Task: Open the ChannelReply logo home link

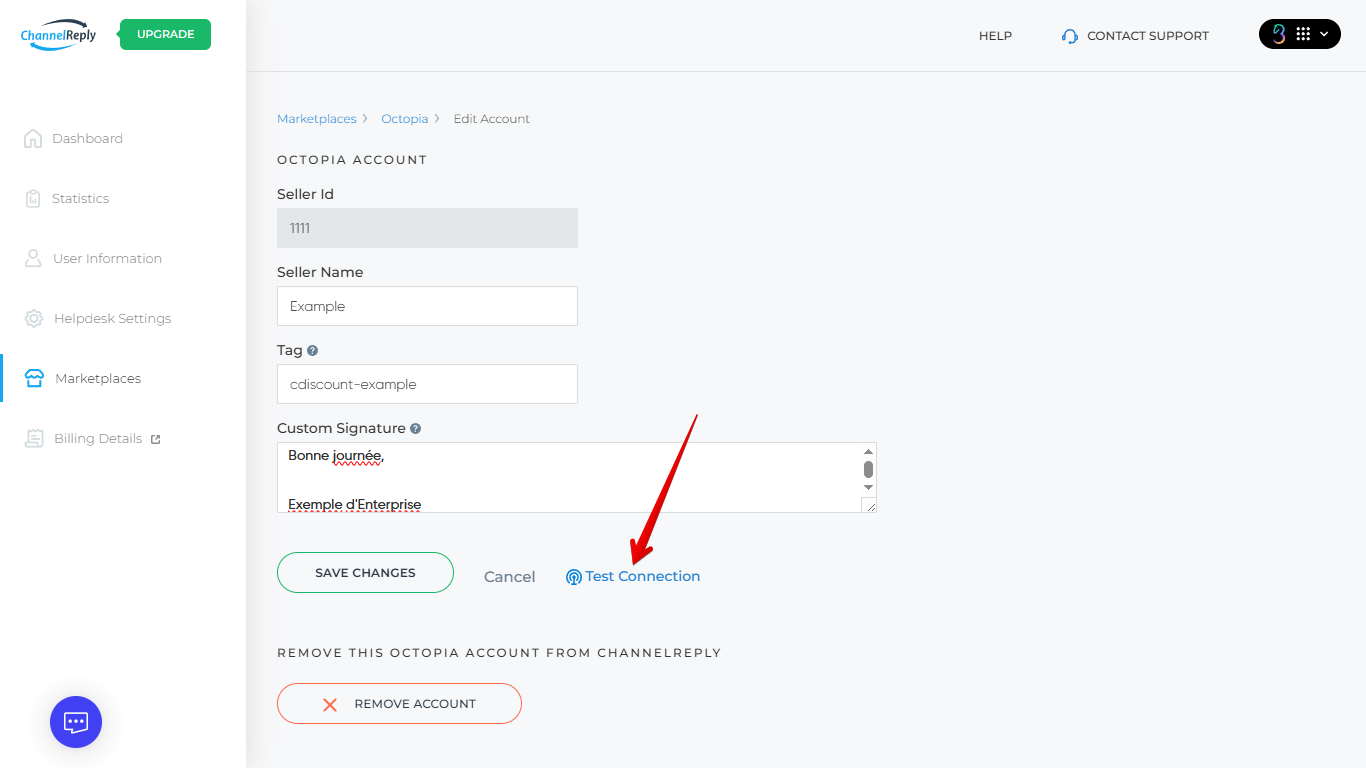Action: point(58,34)
